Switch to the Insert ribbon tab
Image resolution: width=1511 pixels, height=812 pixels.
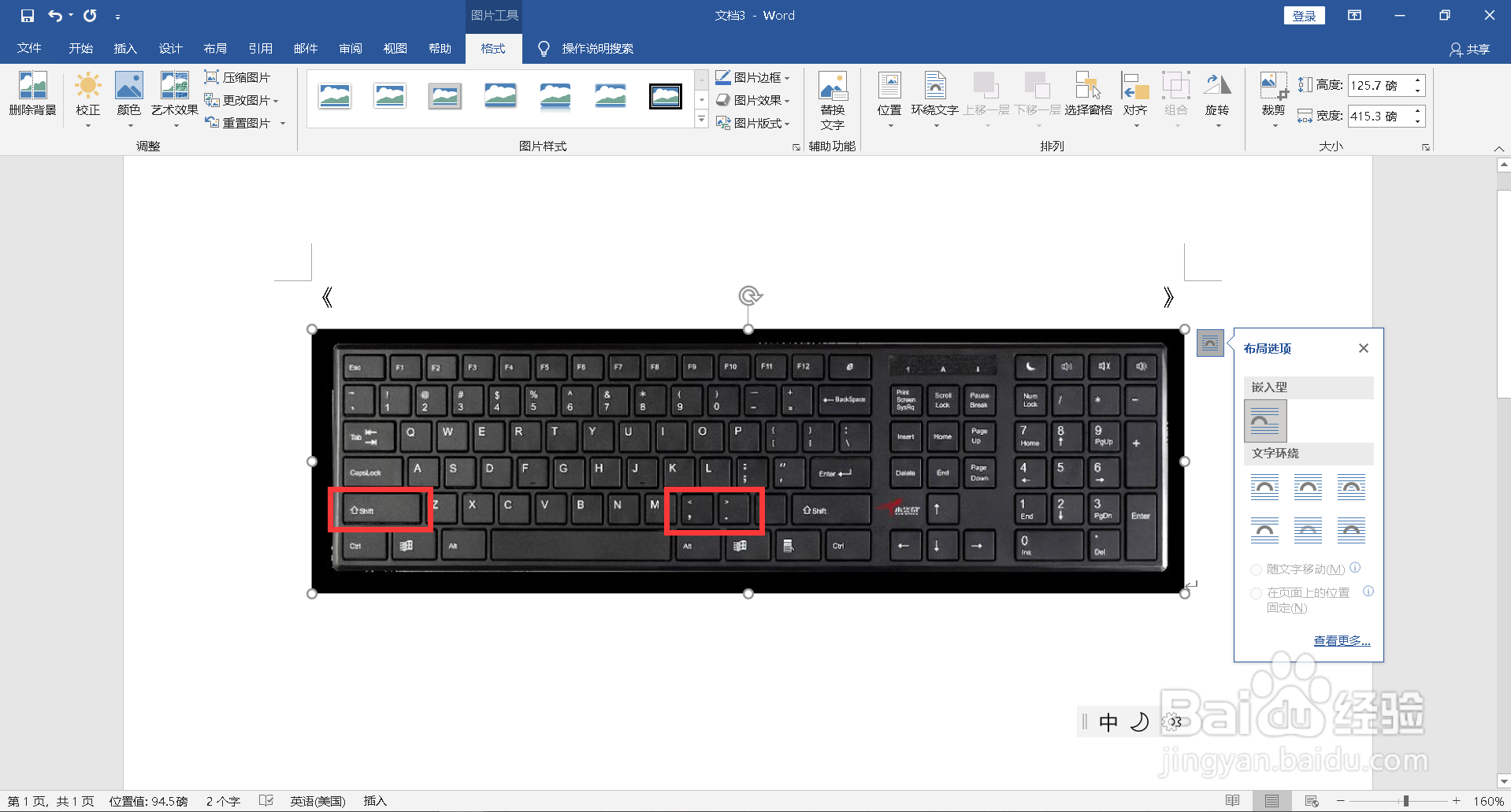[124, 48]
